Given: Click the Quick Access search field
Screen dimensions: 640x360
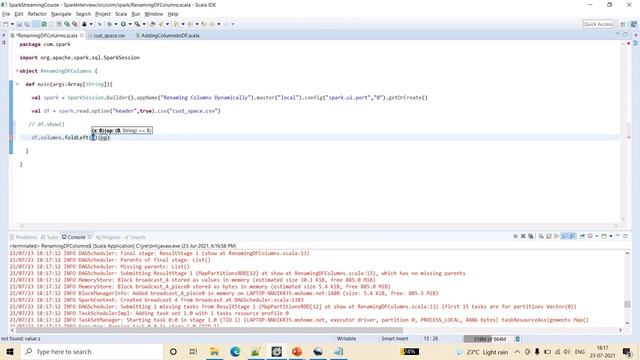Looking at the screenshot, I should coord(598,24).
